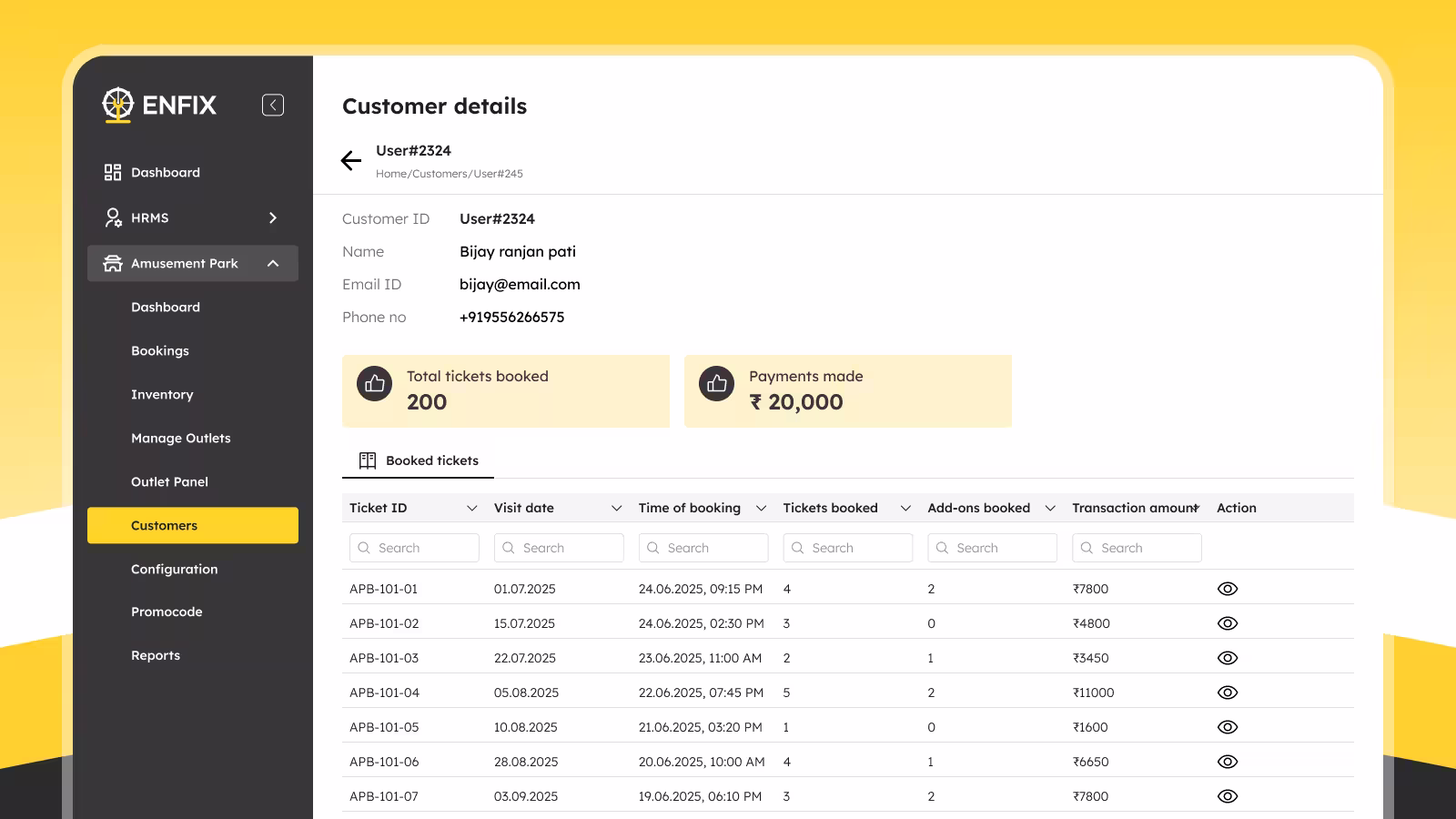Click ticket ID APB-101-04 cell

click(384, 693)
